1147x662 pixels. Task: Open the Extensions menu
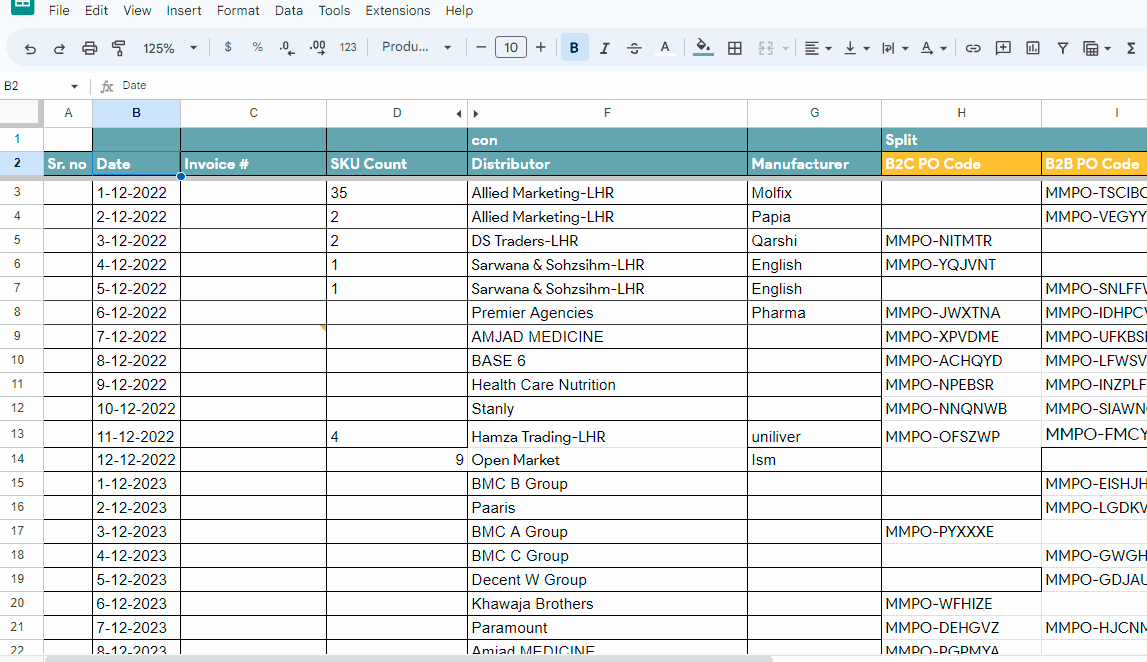[398, 10]
